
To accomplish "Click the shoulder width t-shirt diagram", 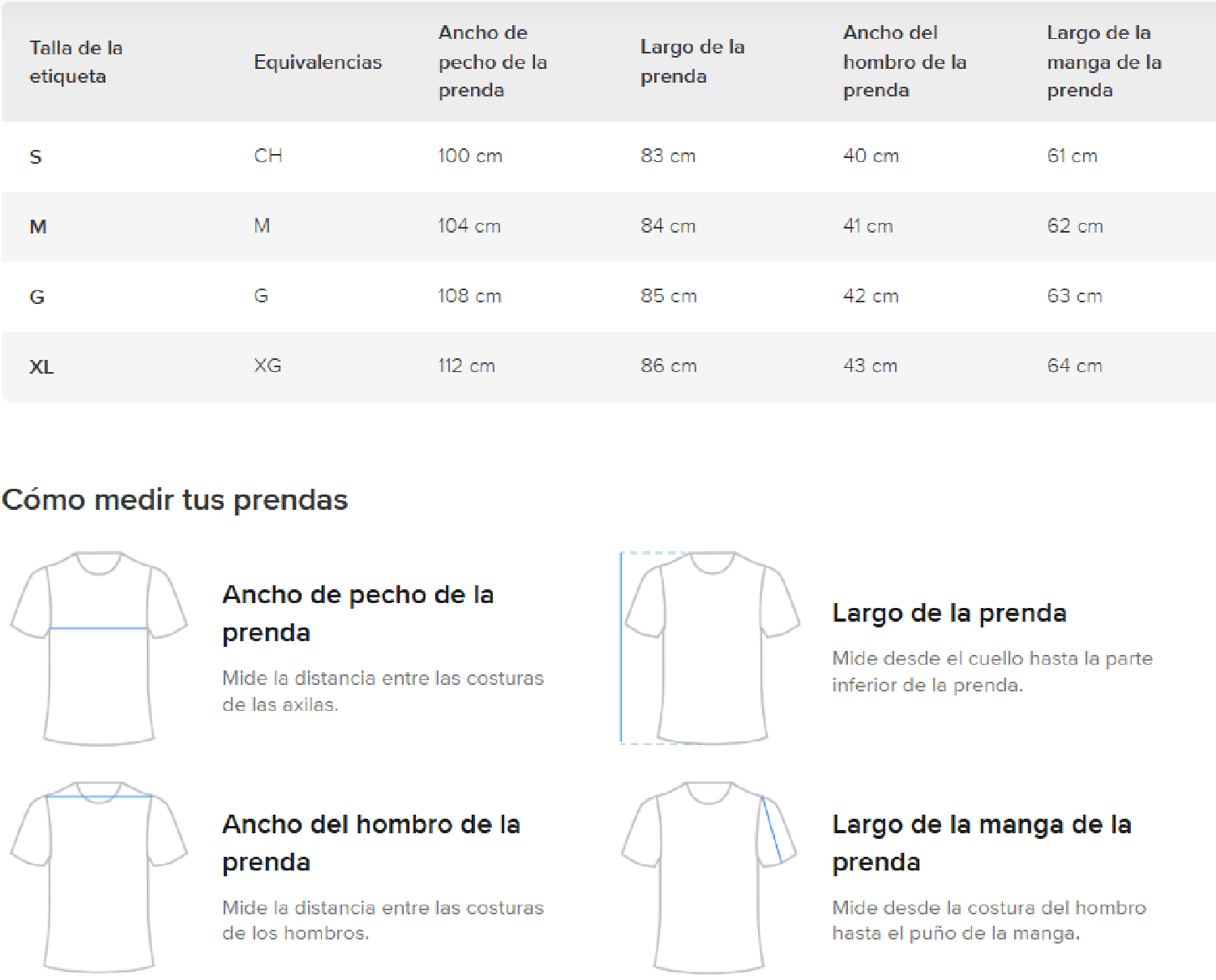I will coord(99,877).
